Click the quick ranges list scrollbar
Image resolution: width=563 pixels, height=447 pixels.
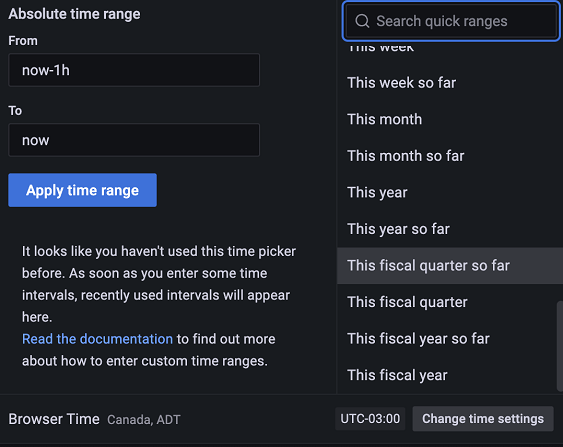coord(560,346)
